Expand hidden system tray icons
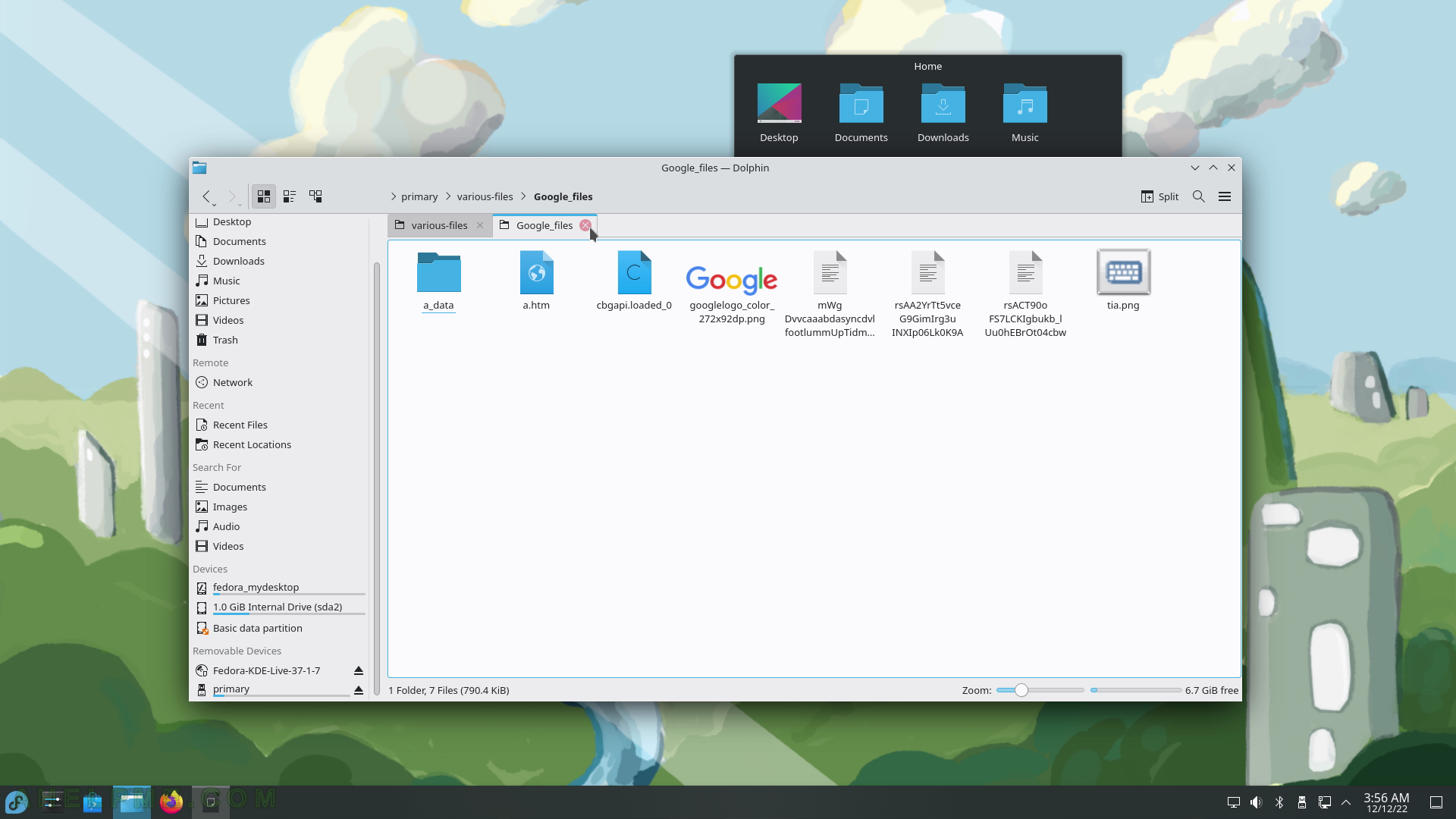1456x819 pixels. pos(1346,802)
